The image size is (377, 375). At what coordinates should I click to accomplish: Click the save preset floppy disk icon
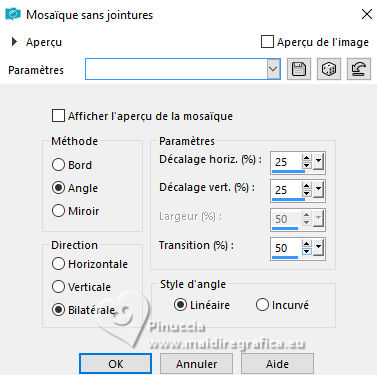(299, 69)
